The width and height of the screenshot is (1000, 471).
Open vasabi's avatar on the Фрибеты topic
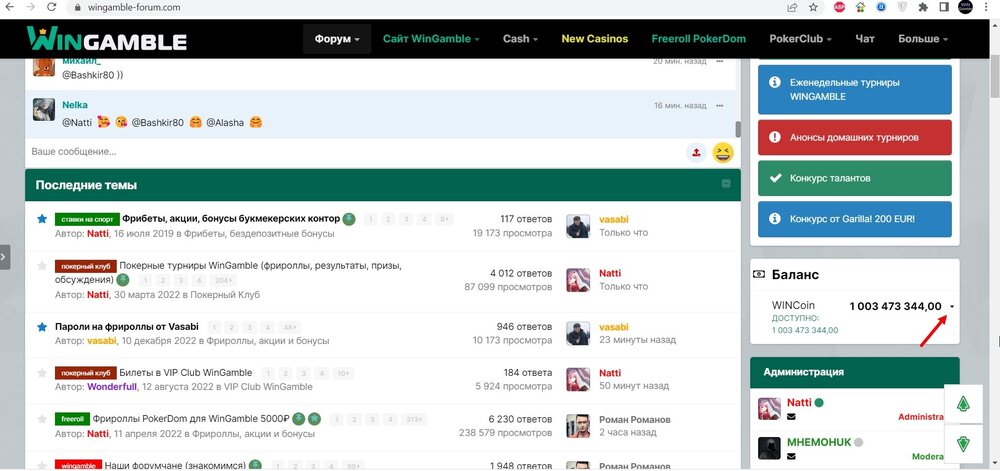[x=578, y=226]
